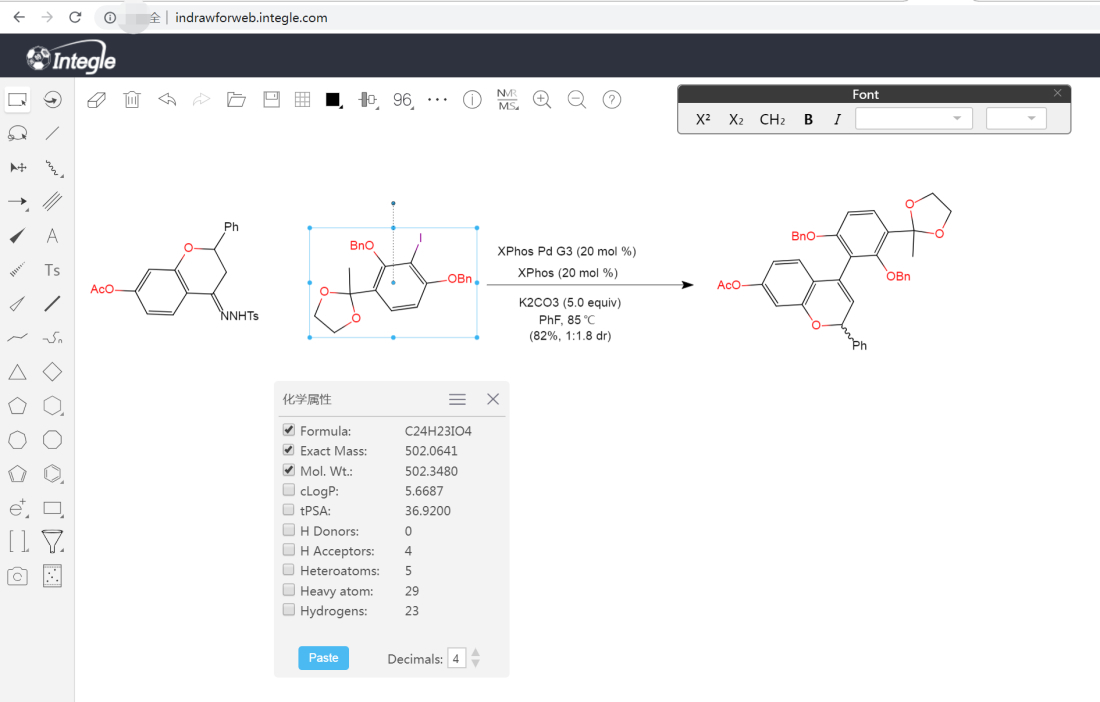Click the save disk icon

tap(271, 100)
